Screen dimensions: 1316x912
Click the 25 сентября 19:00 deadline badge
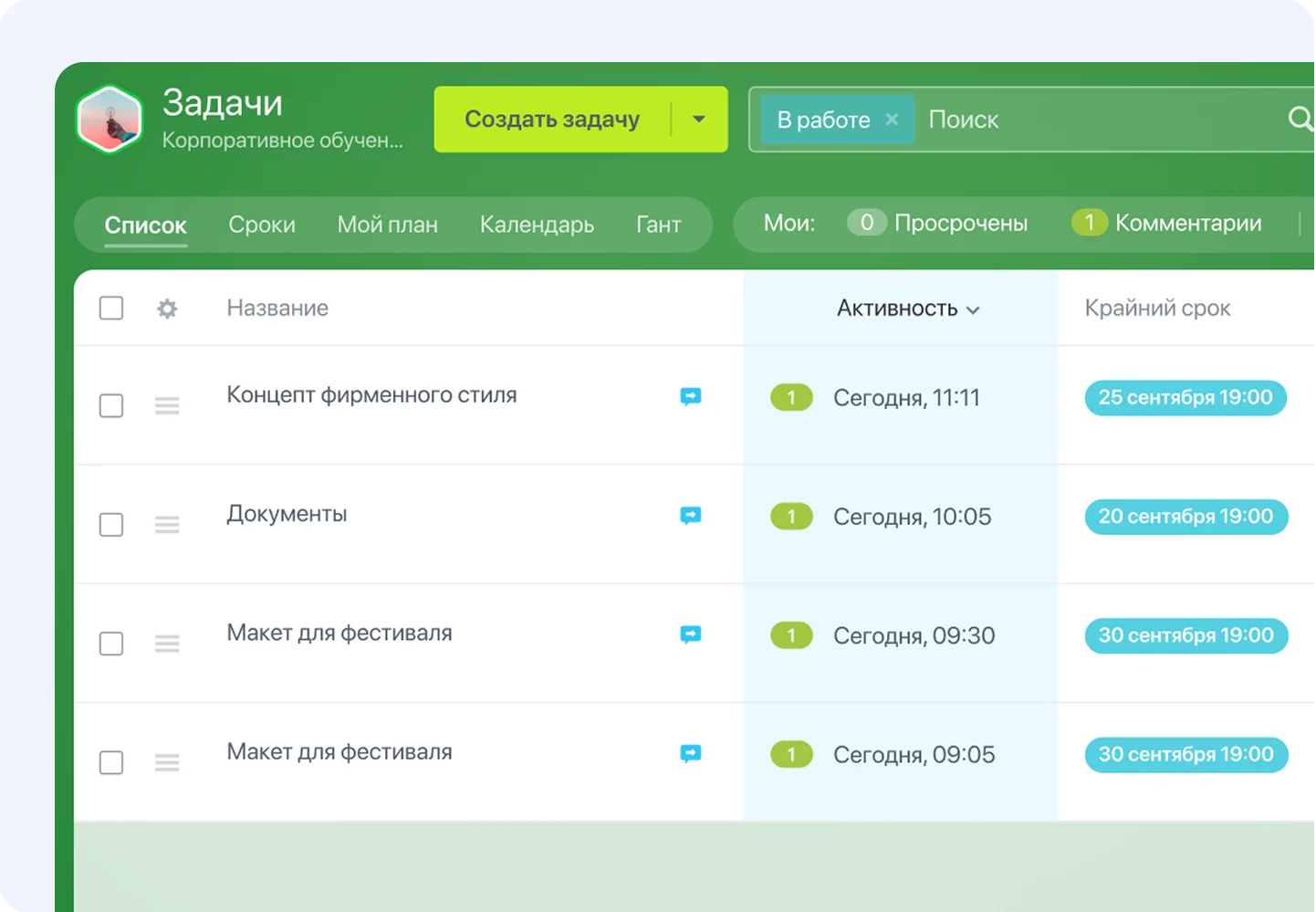coord(1185,398)
